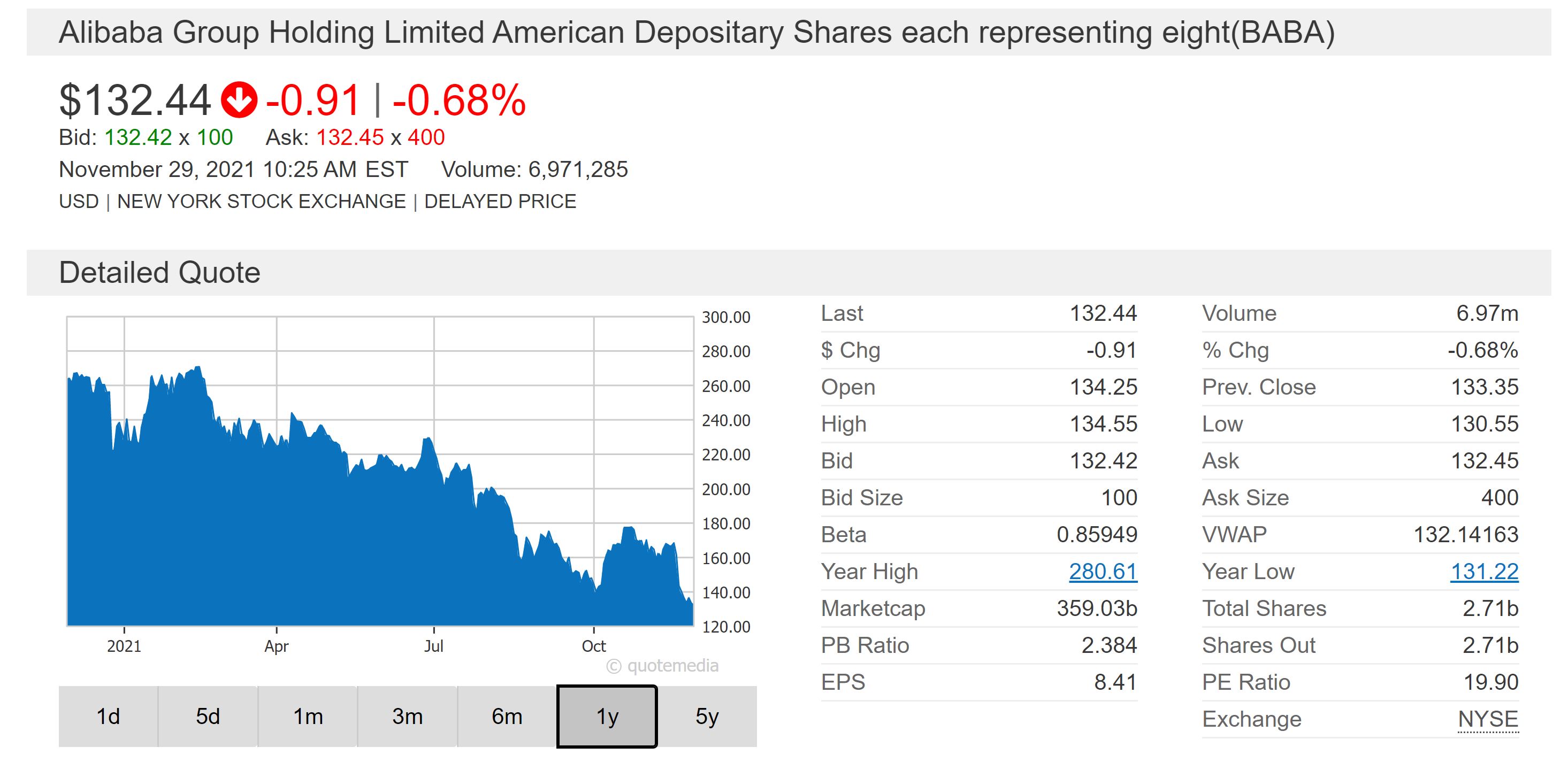Click the Oct marker on chart axis
Viewport: 1568px width, 770px height.
tap(593, 646)
